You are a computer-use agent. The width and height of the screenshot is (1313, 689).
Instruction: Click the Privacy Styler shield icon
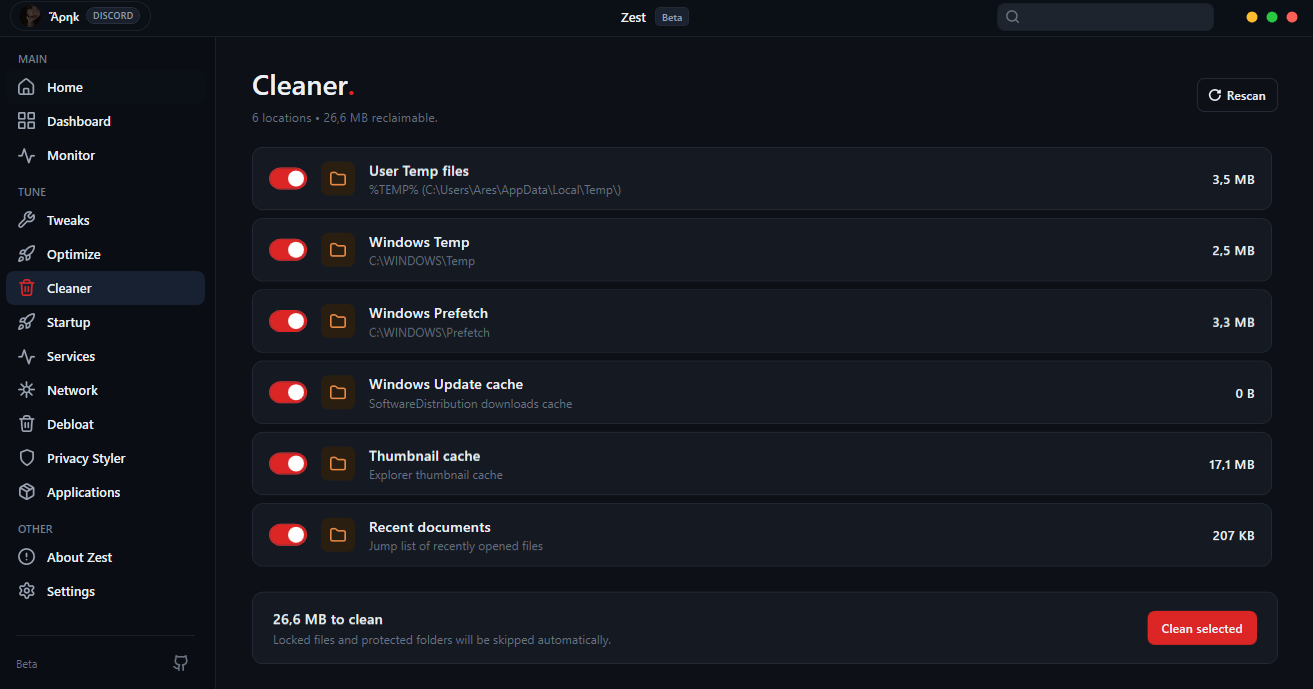coord(27,458)
